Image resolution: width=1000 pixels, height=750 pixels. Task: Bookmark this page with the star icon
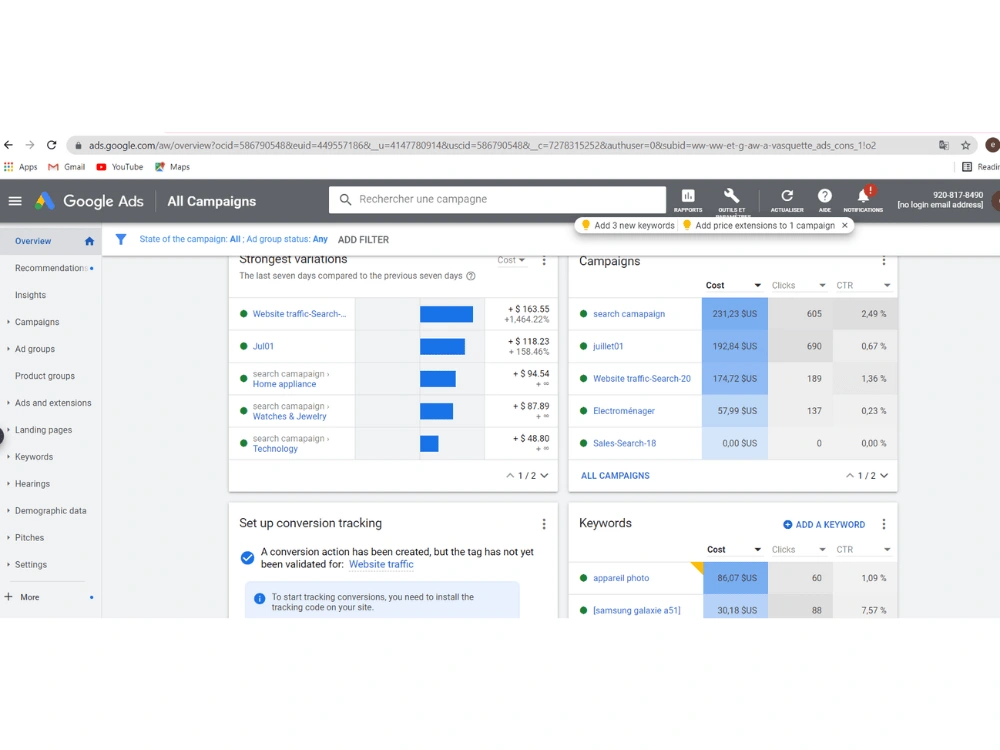coord(966,145)
